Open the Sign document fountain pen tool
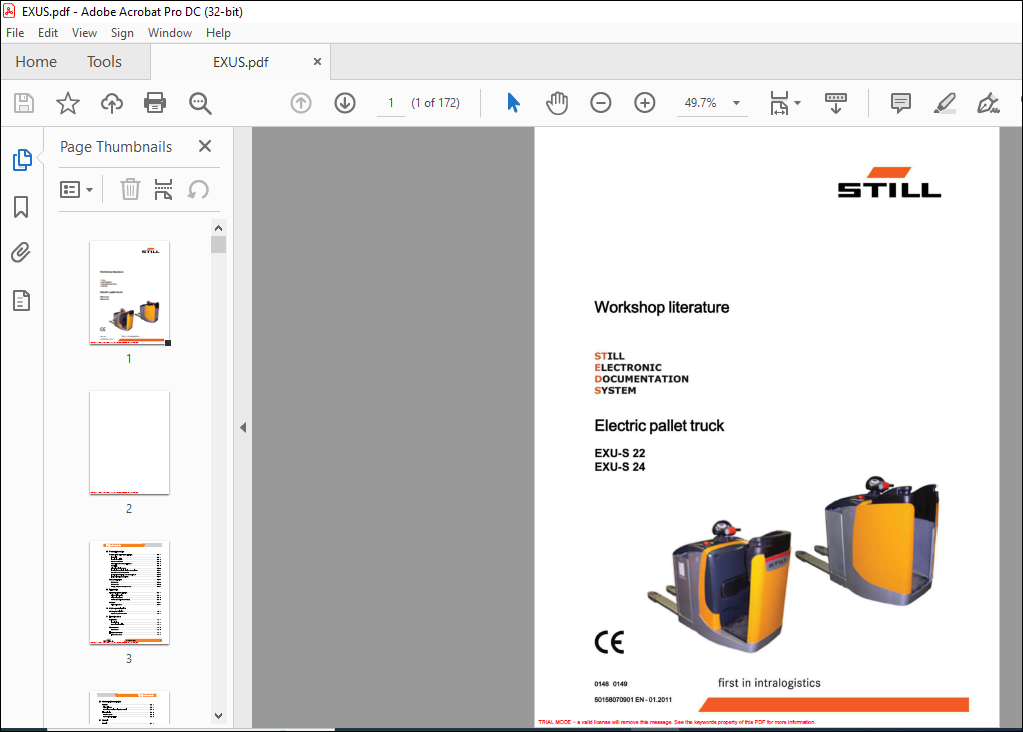The width and height of the screenshot is (1023, 732). (988, 103)
